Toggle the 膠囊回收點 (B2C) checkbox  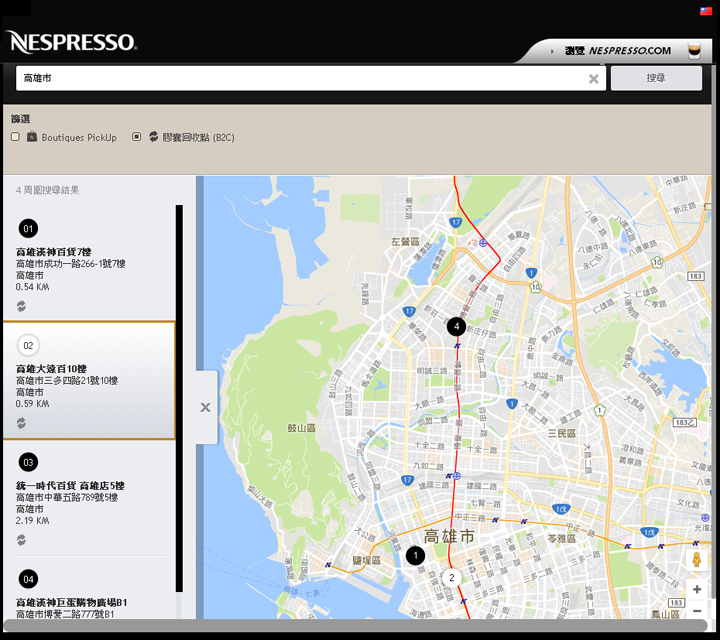pyautogui.click(x=137, y=137)
